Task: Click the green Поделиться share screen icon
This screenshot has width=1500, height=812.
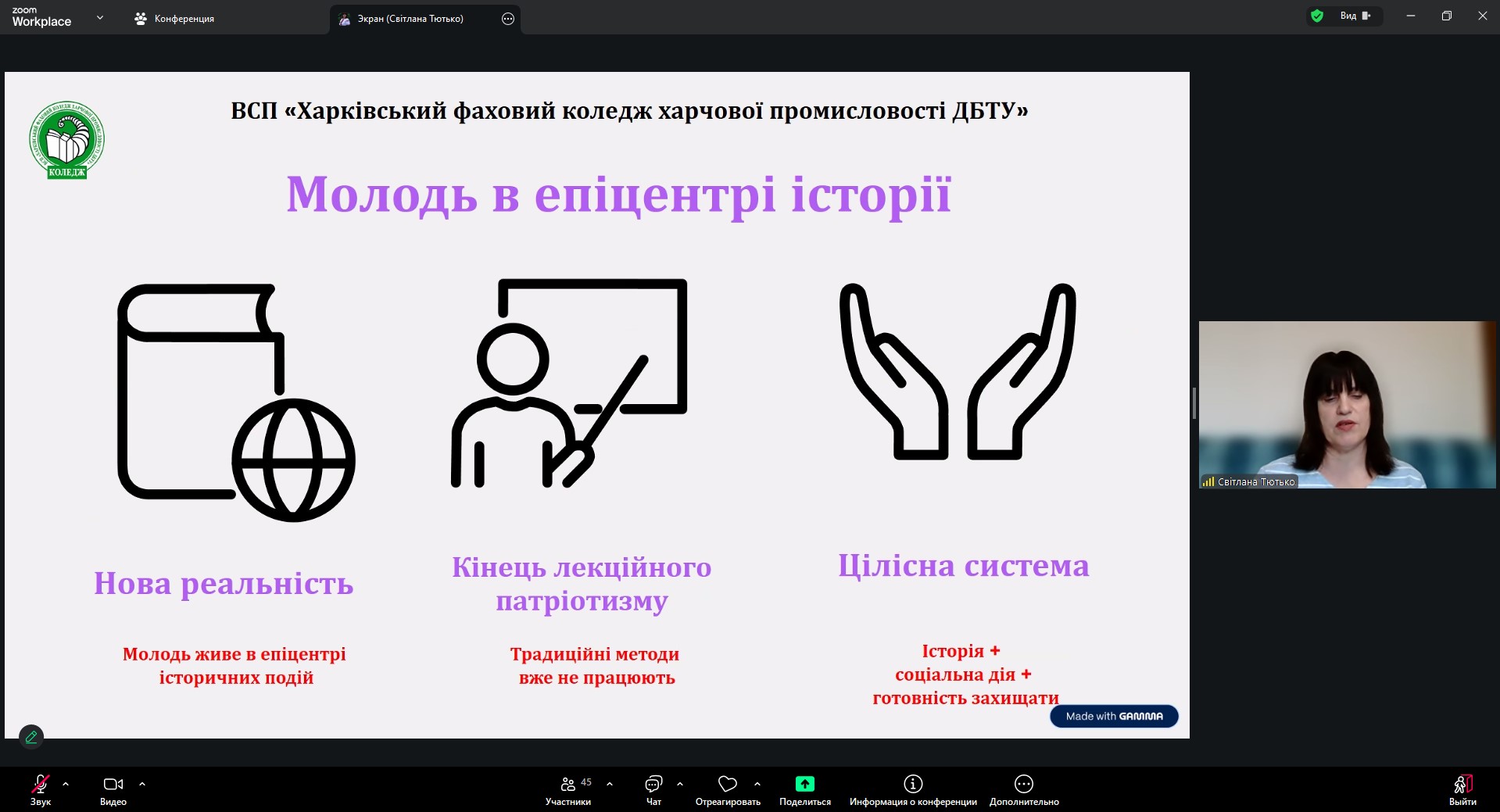Action: click(804, 784)
